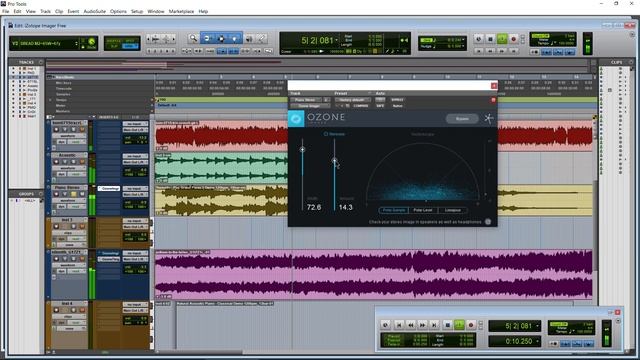Toggle Safe button in plugin header
640x360 pixels.
pos(380,106)
